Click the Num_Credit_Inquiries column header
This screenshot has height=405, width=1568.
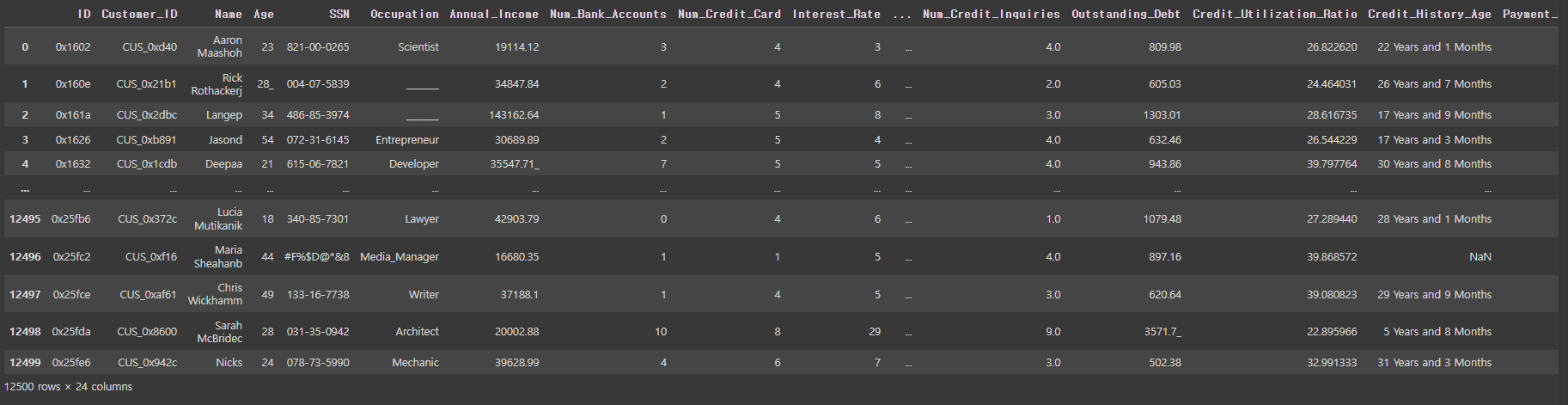point(991,15)
